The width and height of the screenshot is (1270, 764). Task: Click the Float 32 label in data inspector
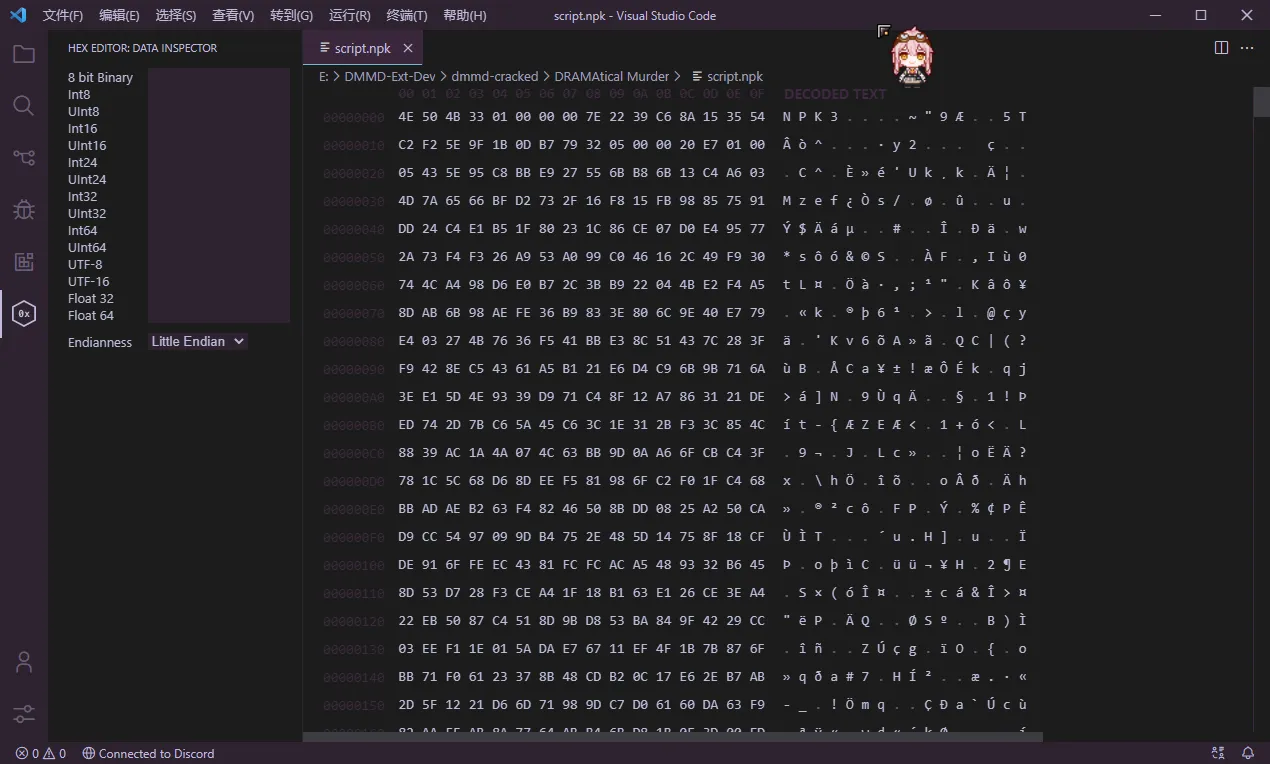(x=91, y=298)
